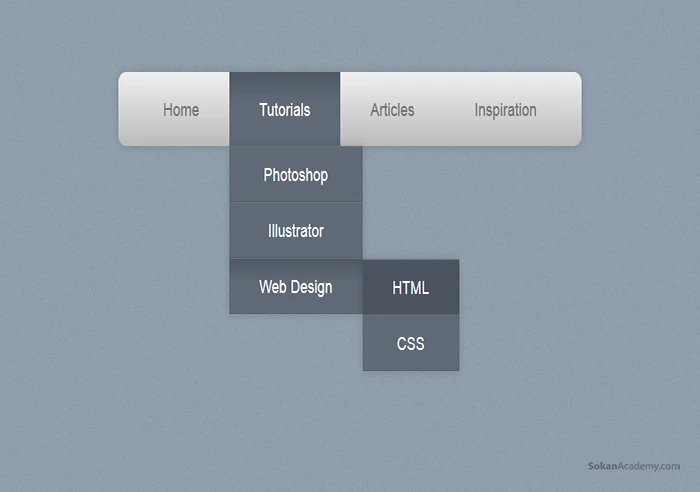Select the Illustrator submenu entry

(295, 231)
